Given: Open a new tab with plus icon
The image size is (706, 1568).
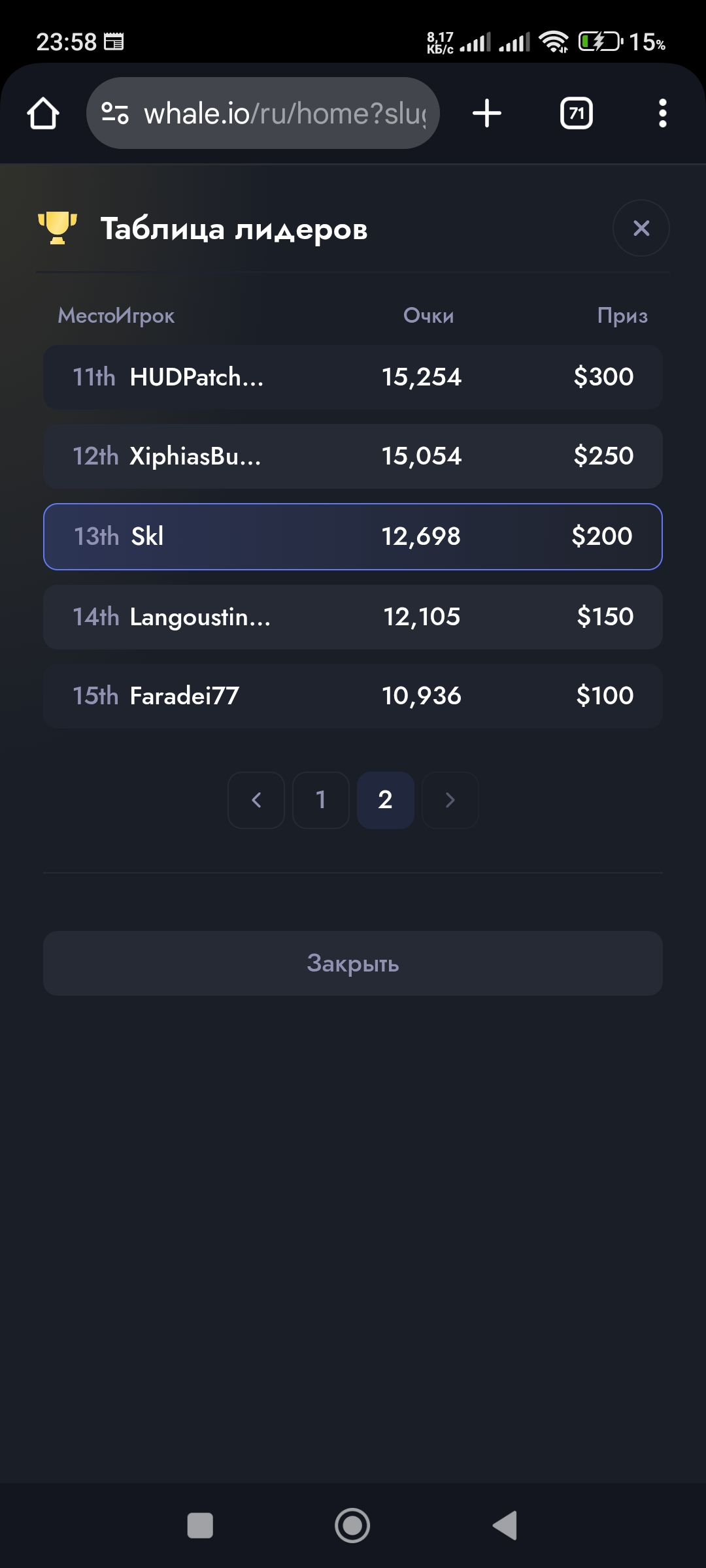Looking at the screenshot, I should (x=487, y=114).
